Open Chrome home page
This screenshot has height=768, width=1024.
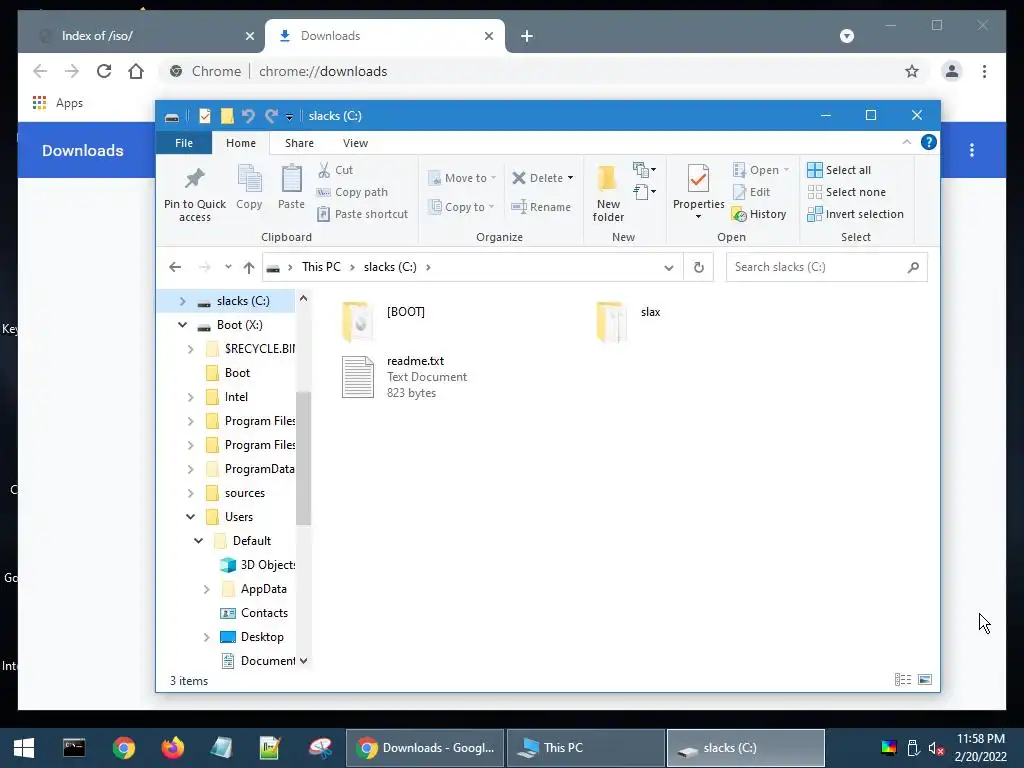[136, 71]
